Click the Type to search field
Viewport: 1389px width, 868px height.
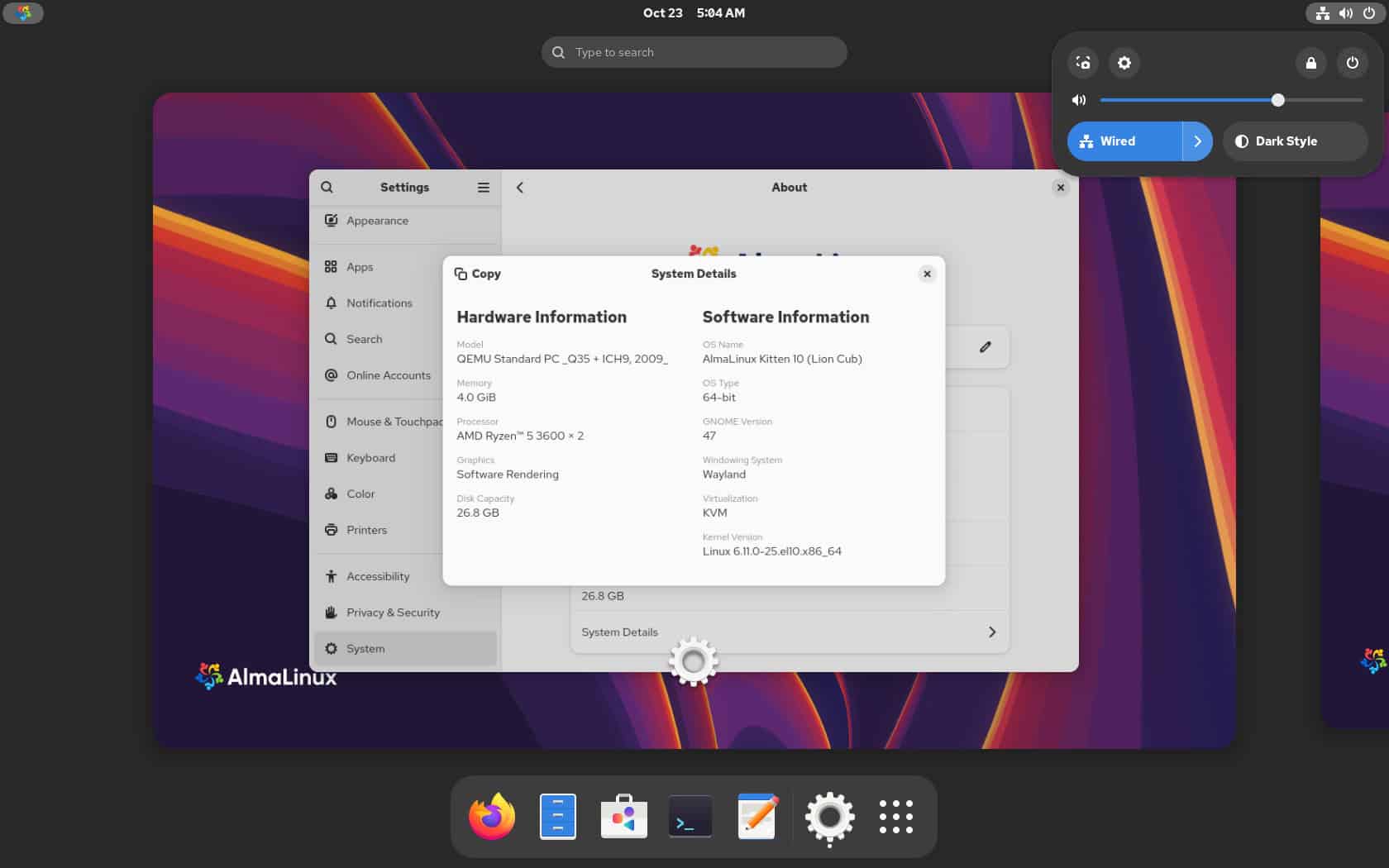tap(694, 52)
